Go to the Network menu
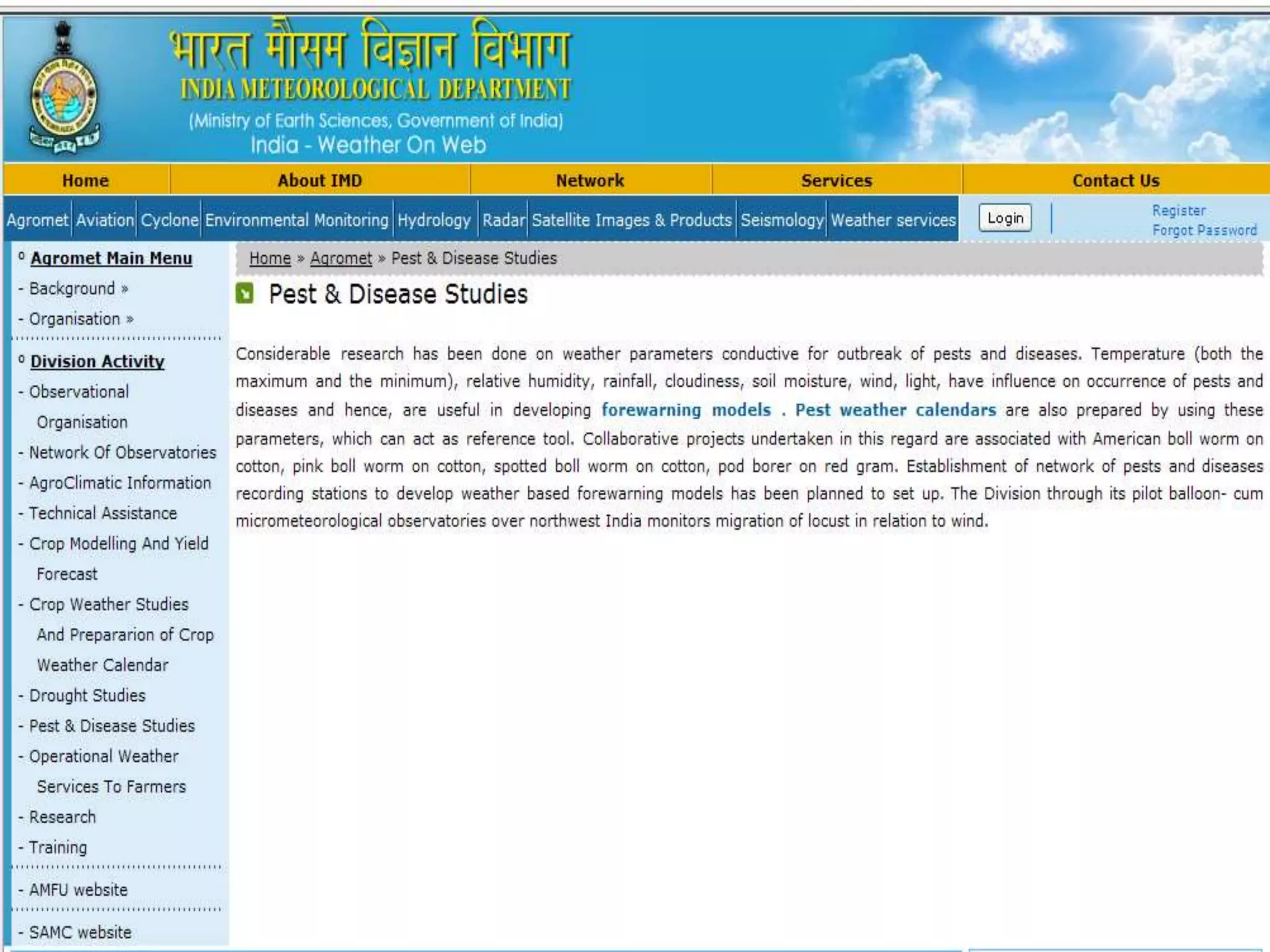The width and height of the screenshot is (1270, 952). point(590,180)
